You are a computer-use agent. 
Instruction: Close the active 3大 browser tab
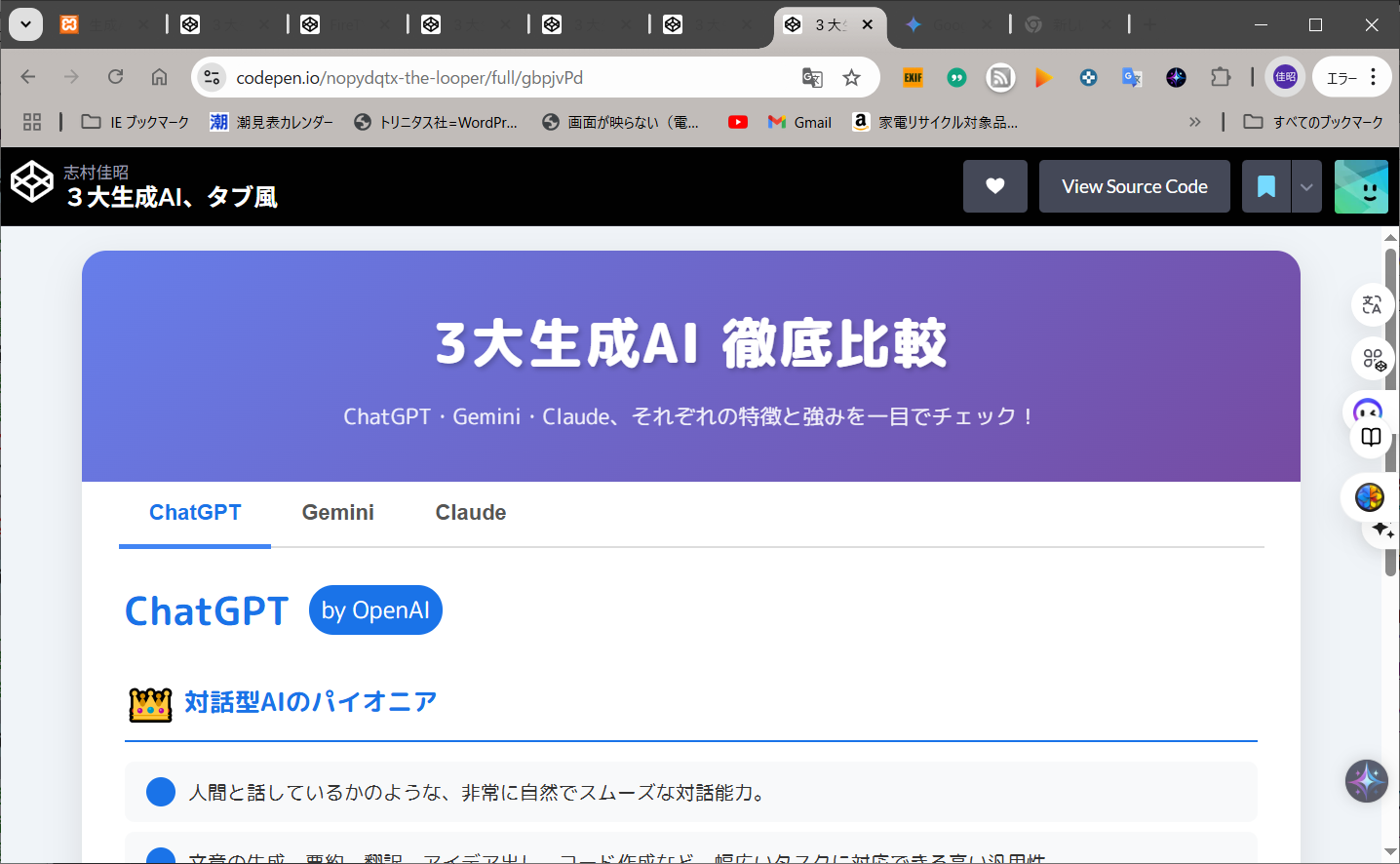coord(868,24)
